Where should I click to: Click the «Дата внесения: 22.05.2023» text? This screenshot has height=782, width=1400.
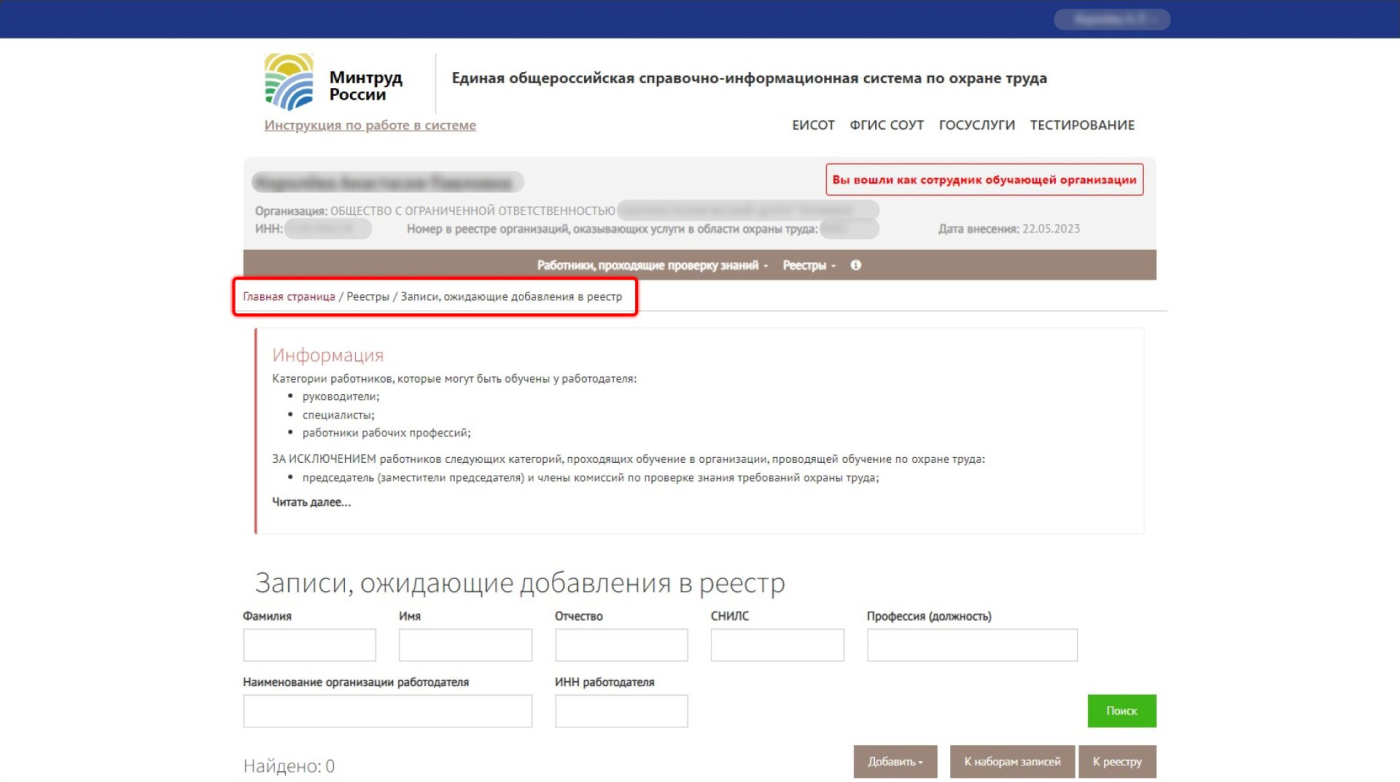pos(1009,229)
